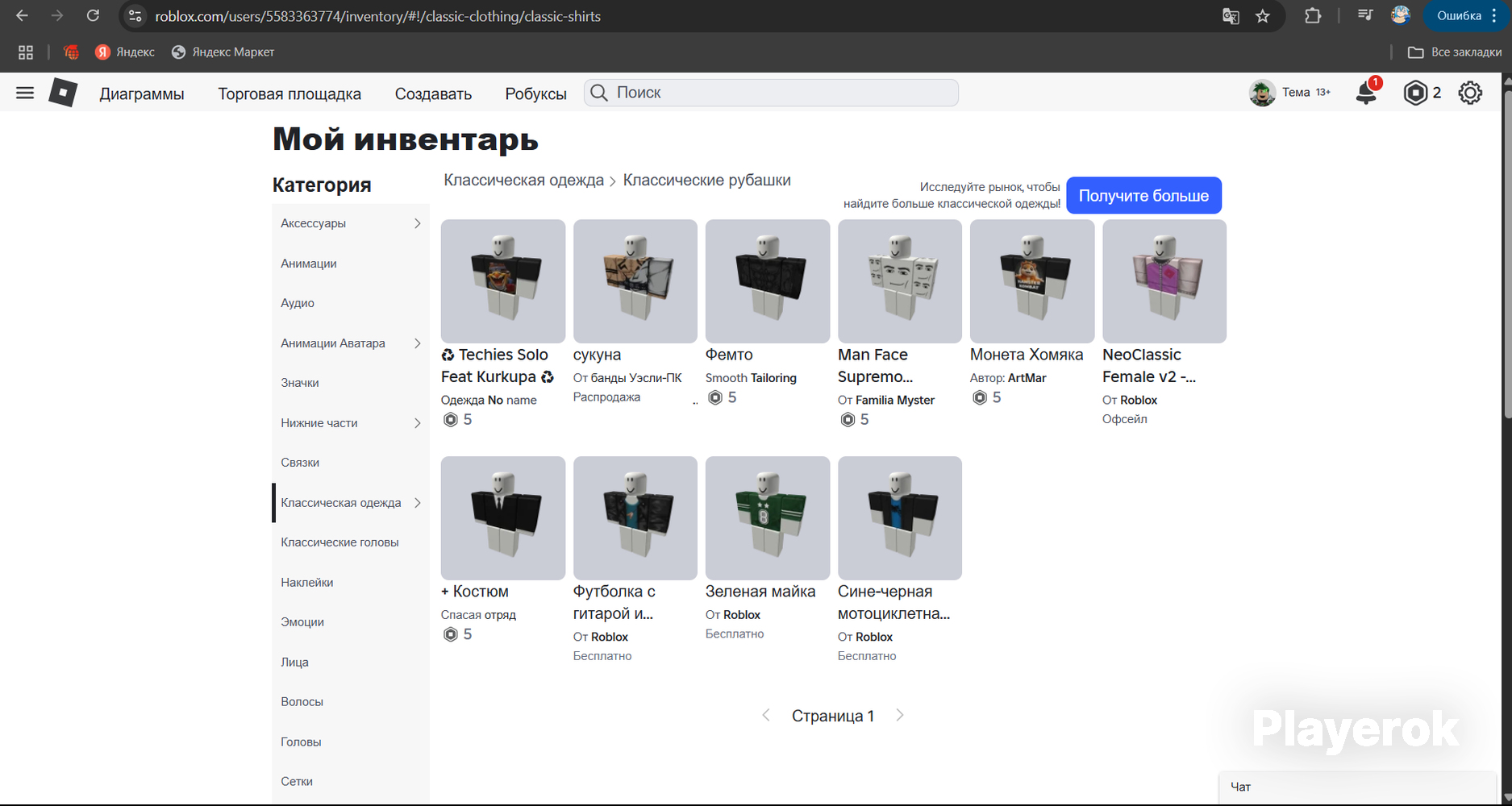This screenshot has height=806, width=1512.
Task: Open the Чат panel
Action: pyautogui.click(x=1358, y=787)
